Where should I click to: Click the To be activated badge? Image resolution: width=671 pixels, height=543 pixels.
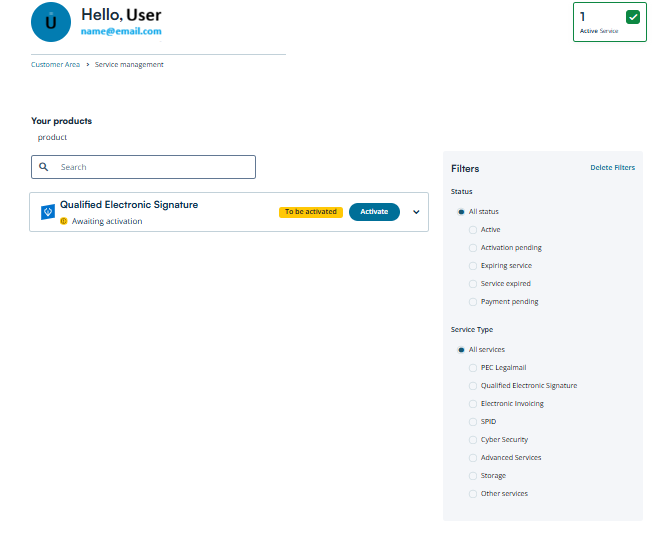311,212
